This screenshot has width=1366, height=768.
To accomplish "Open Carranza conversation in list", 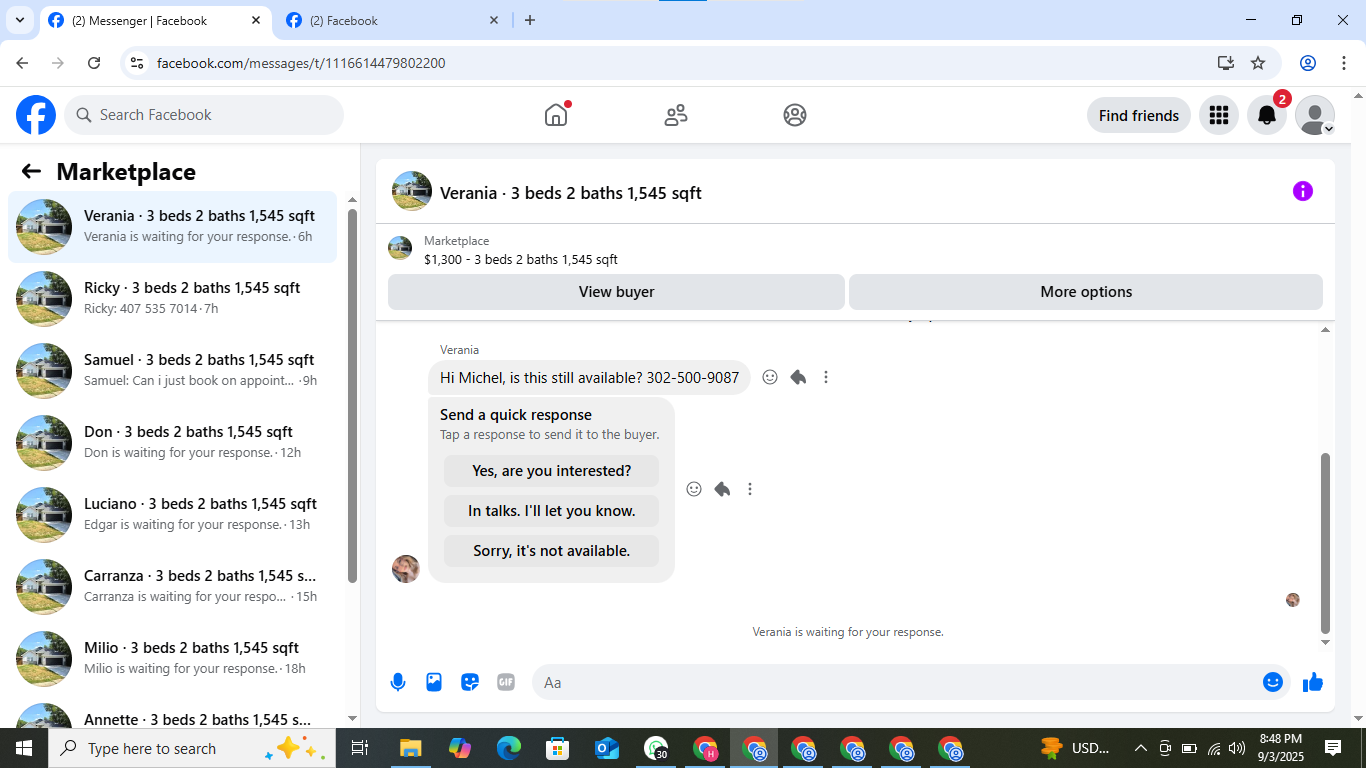I will pyautogui.click(x=173, y=587).
